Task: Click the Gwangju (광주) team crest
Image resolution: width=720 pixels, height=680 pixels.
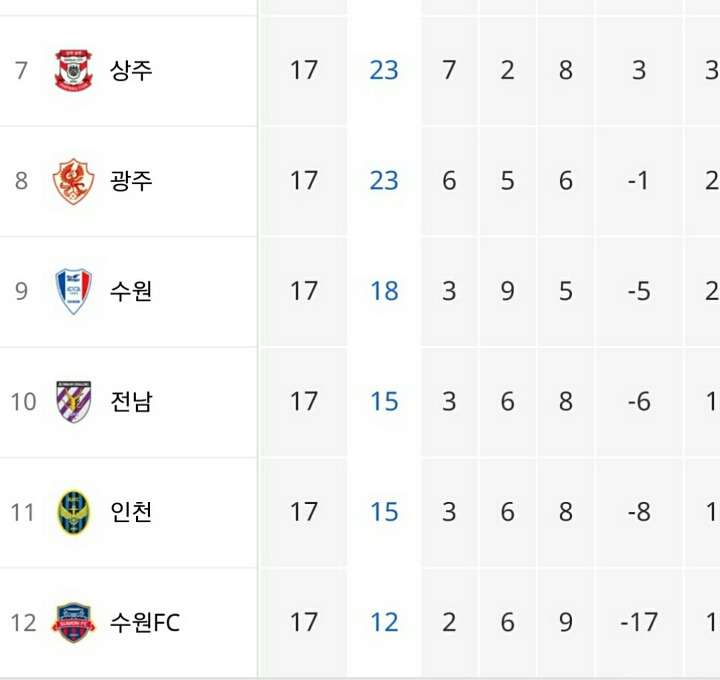Action: pos(73,181)
